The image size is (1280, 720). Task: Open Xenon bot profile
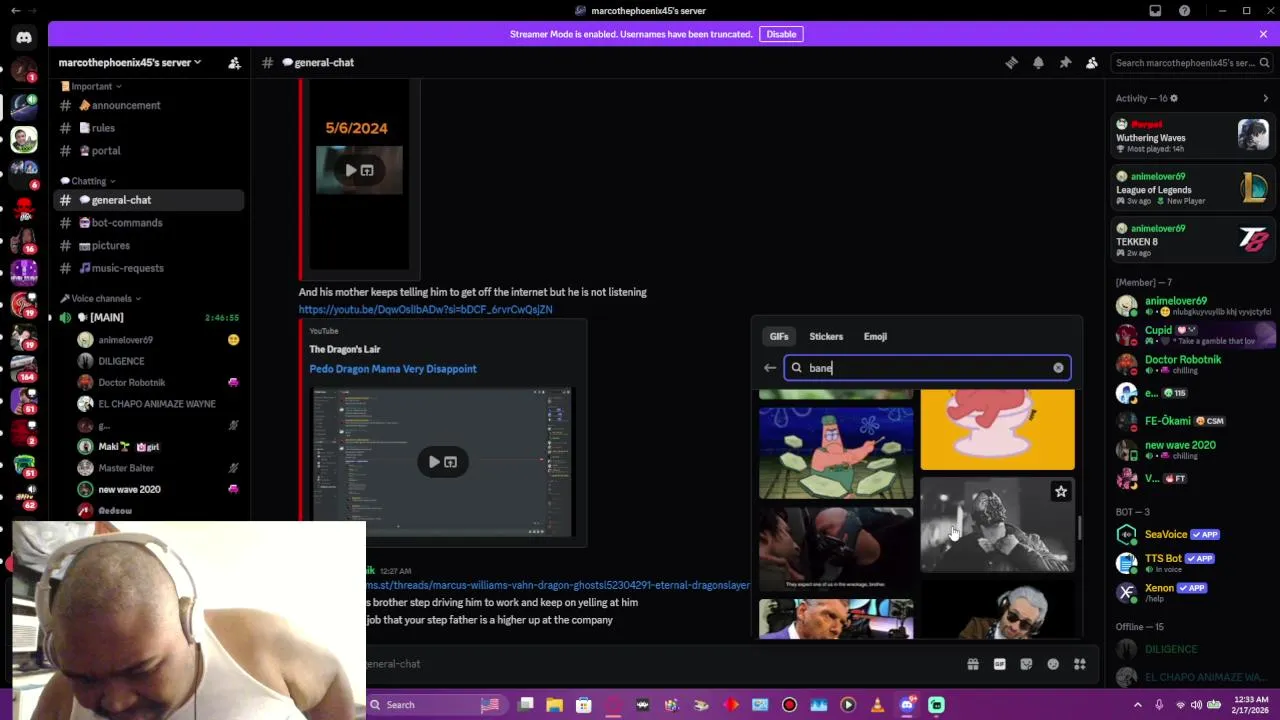pyautogui.click(x=1194, y=592)
